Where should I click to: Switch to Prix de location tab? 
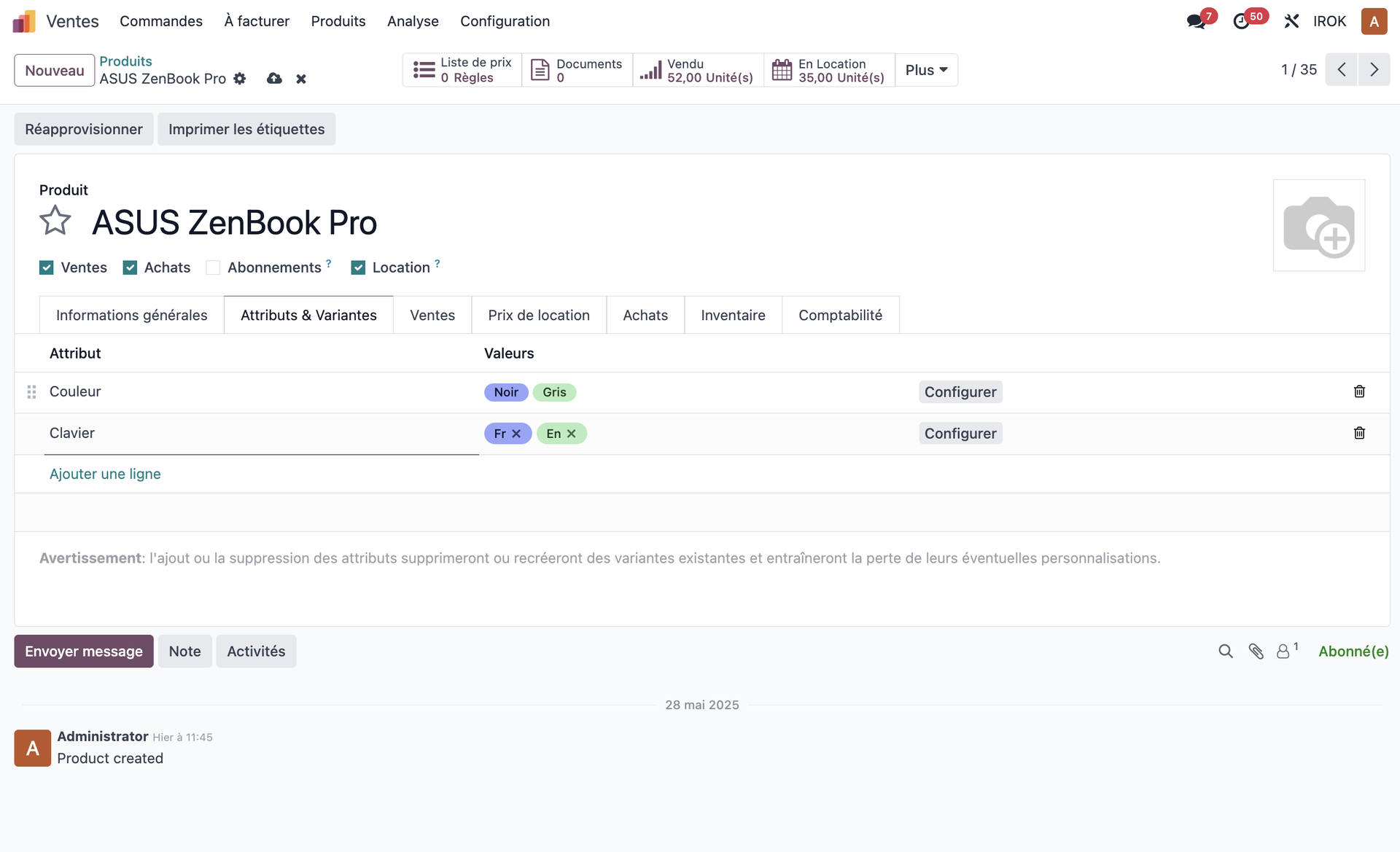coord(539,315)
